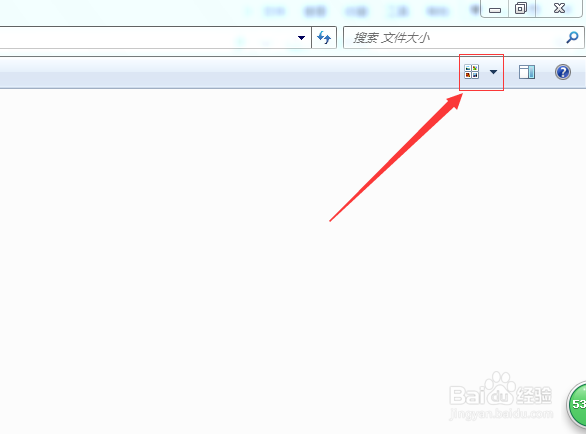Screen dimensions: 586x434
Task: Click the refresh arrows button
Action: (324, 37)
